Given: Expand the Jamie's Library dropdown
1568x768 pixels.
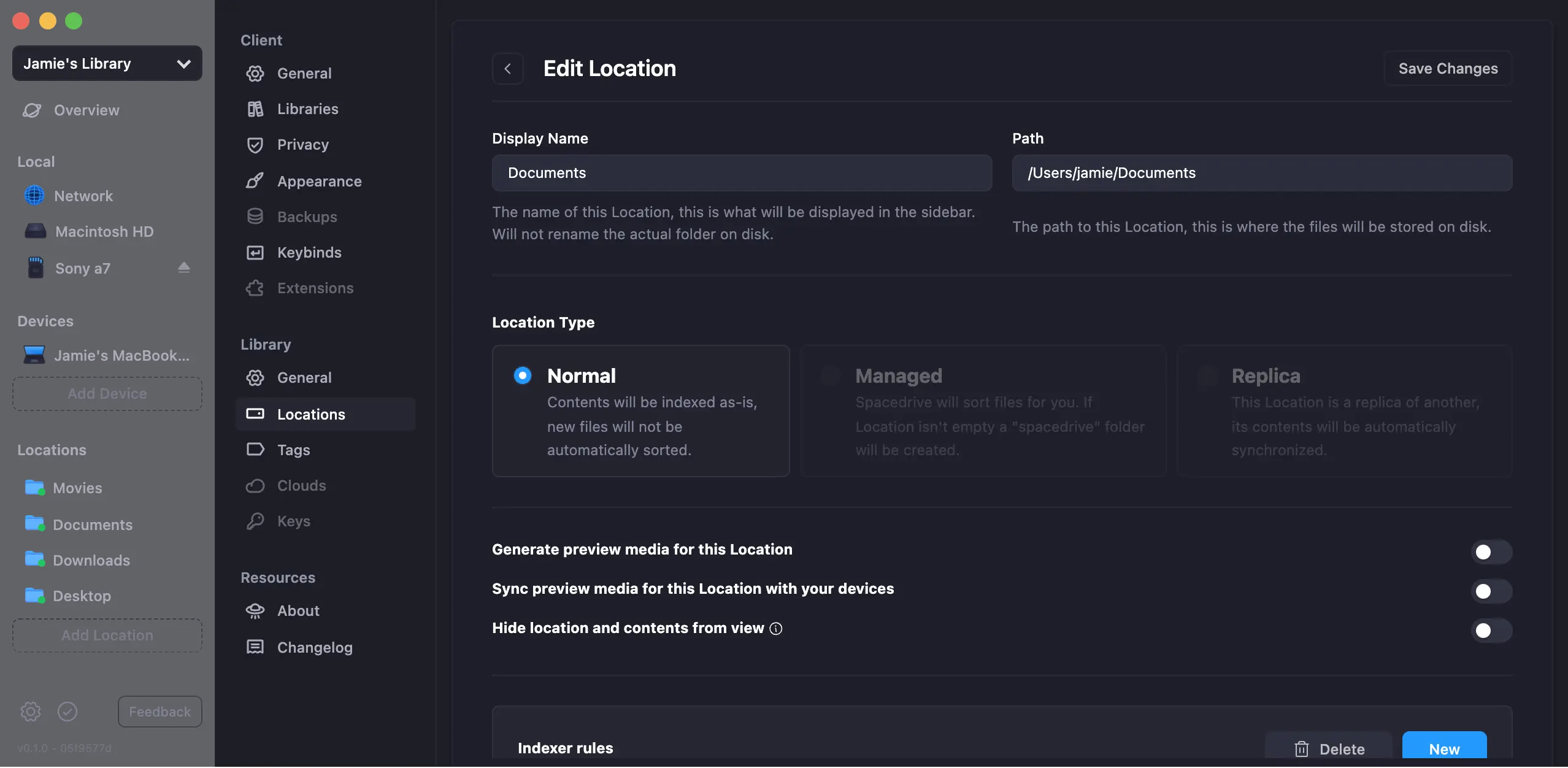Looking at the screenshot, I should tap(107, 63).
